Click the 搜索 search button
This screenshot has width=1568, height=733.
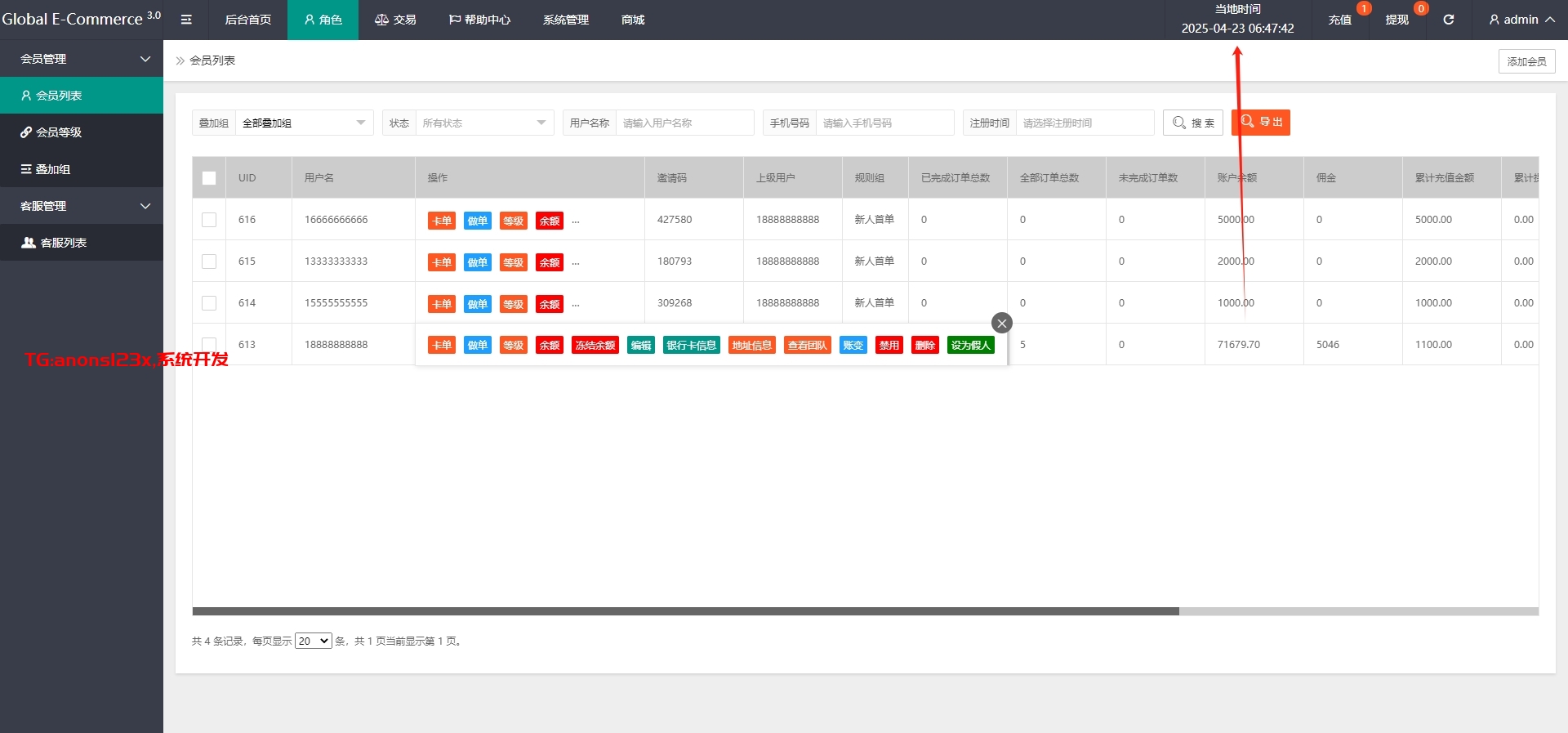pos(1192,123)
